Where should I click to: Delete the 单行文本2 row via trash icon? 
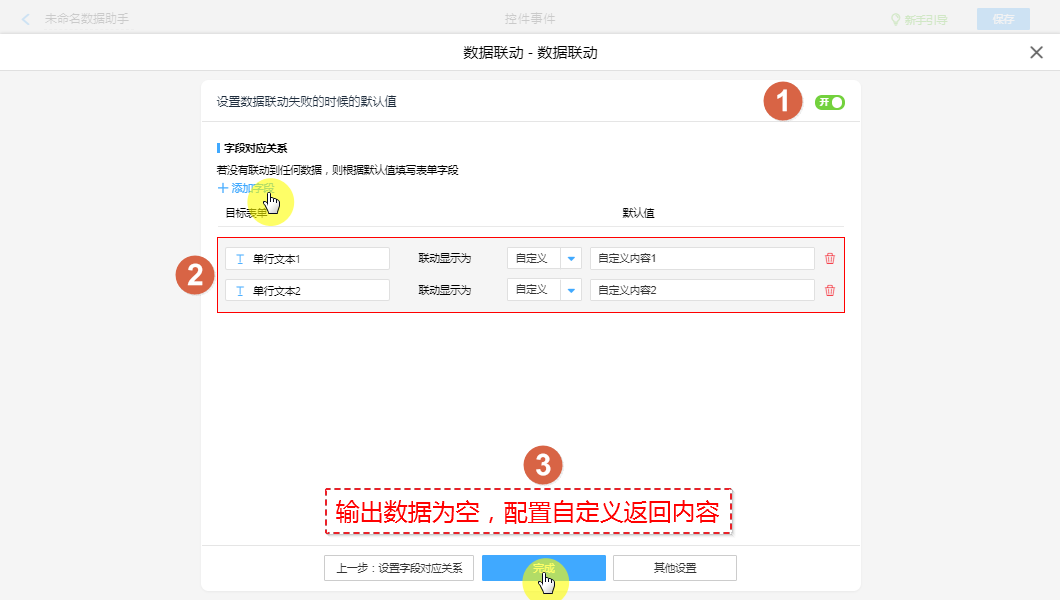tap(829, 291)
